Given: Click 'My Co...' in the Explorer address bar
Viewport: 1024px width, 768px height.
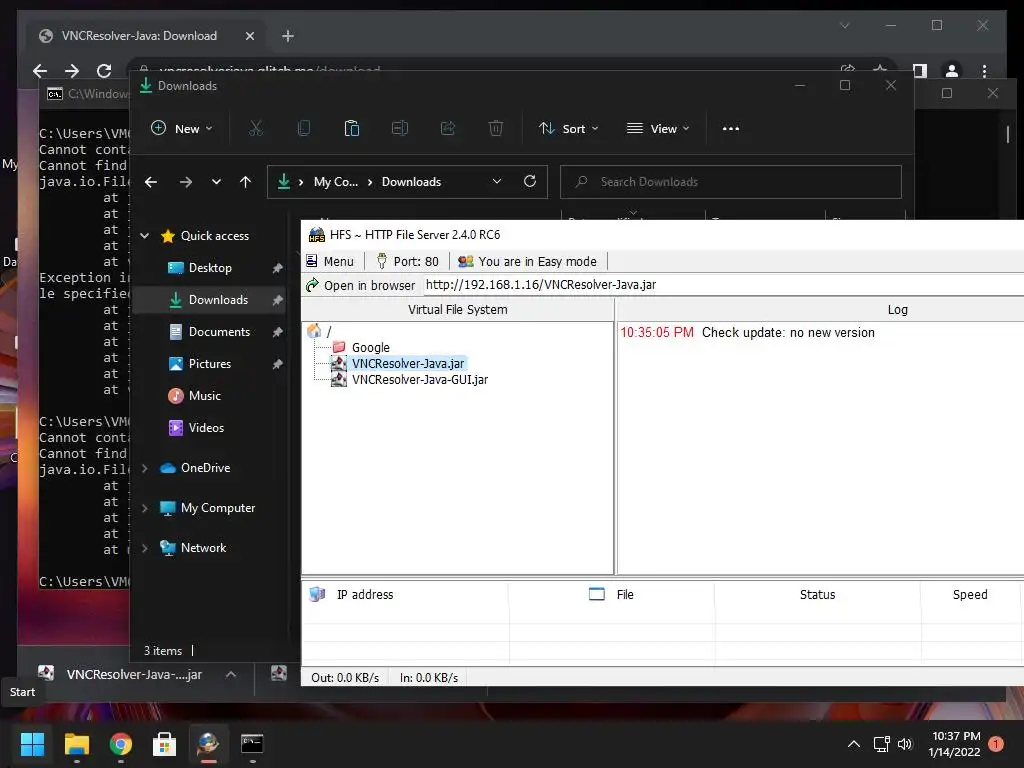Looking at the screenshot, I should tap(336, 182).
